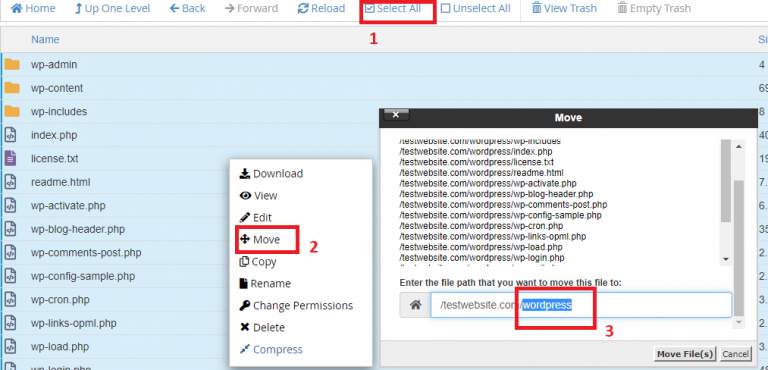
Task: Select the wp-admin row name
Action: pos(54,65)
